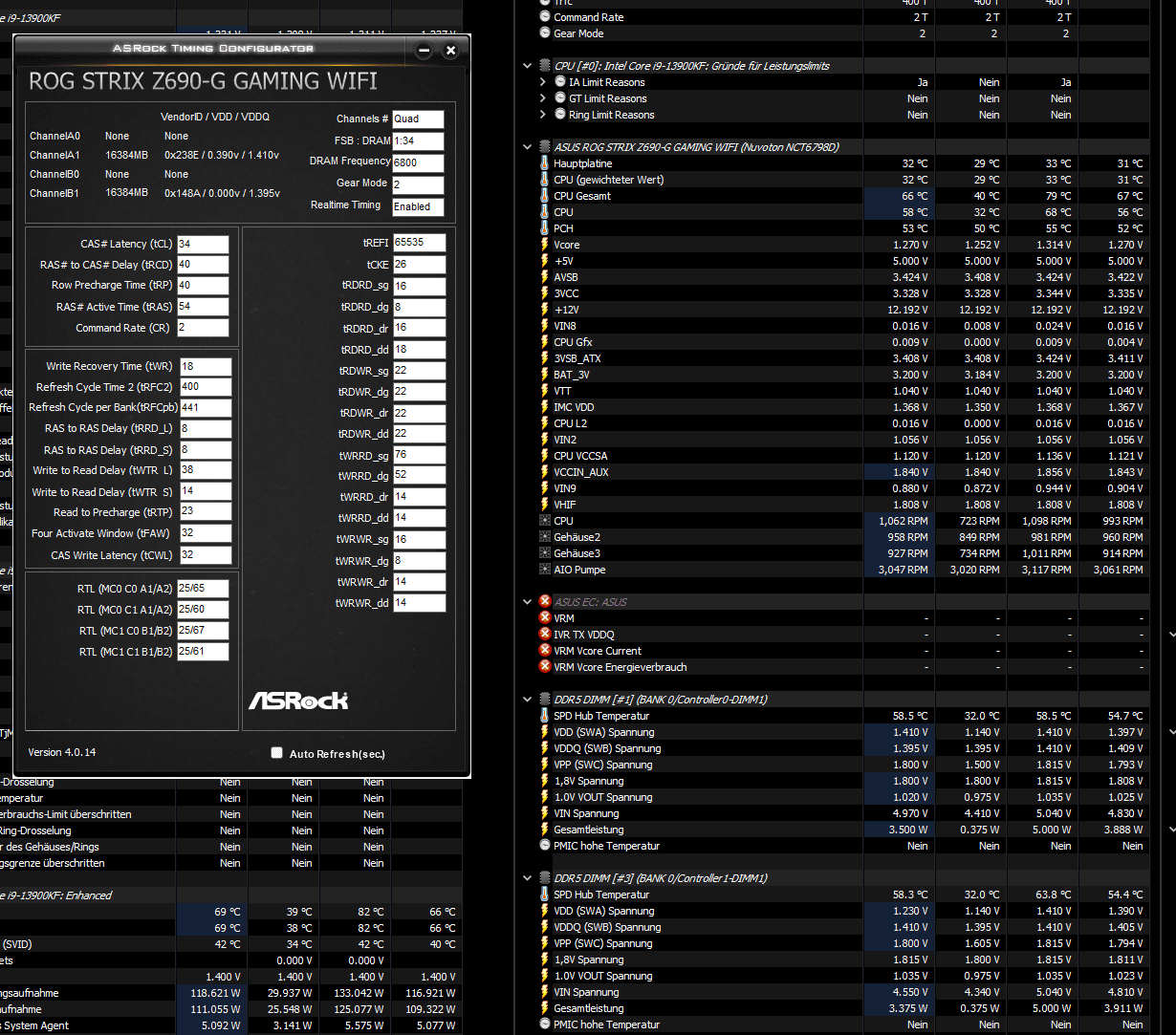Expand the GT Limit Reasons row
Screen dimensions: 1176x1035
(544, 98)
